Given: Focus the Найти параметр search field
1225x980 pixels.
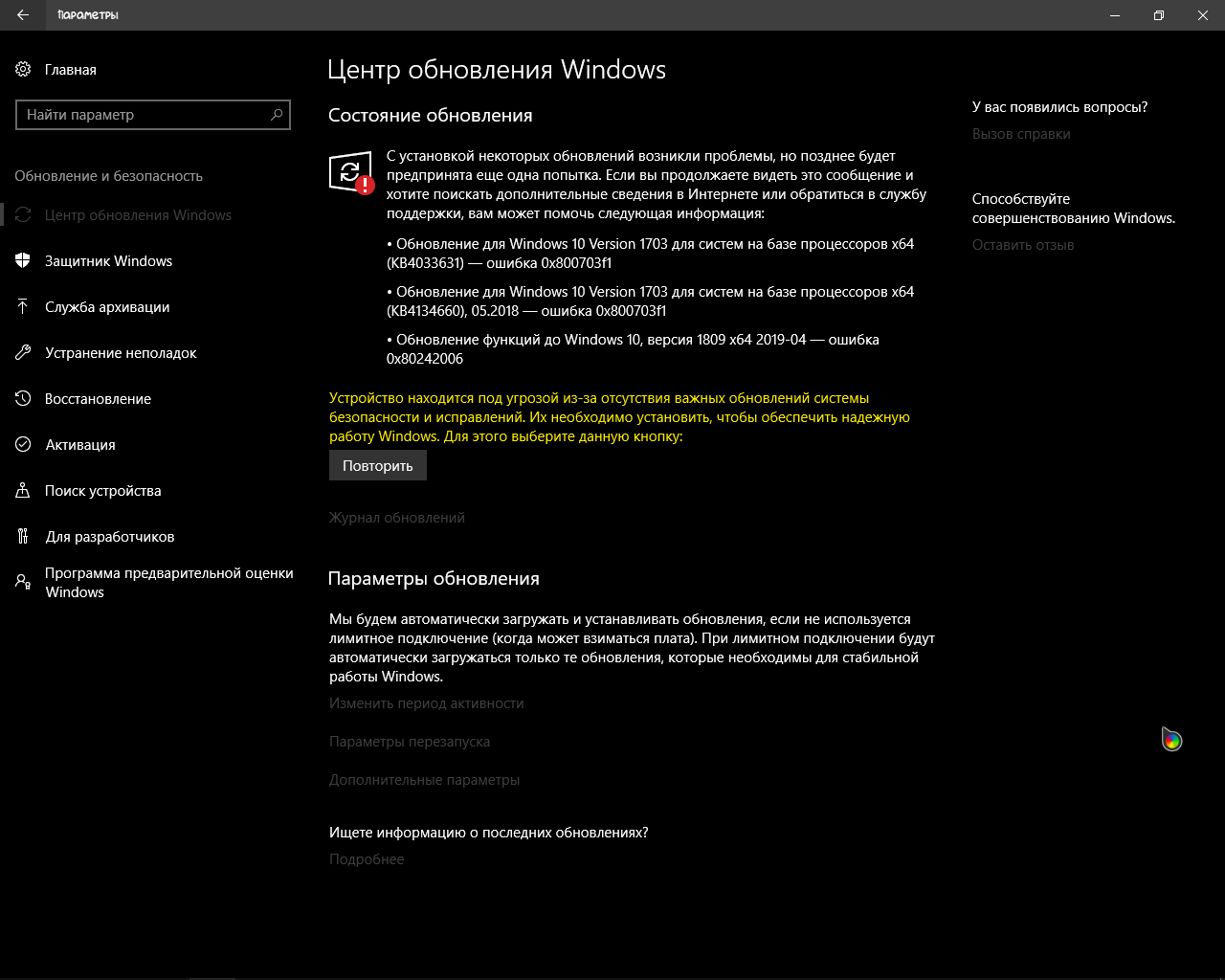Looking at the screenshot, I should [x=153, y=115].
